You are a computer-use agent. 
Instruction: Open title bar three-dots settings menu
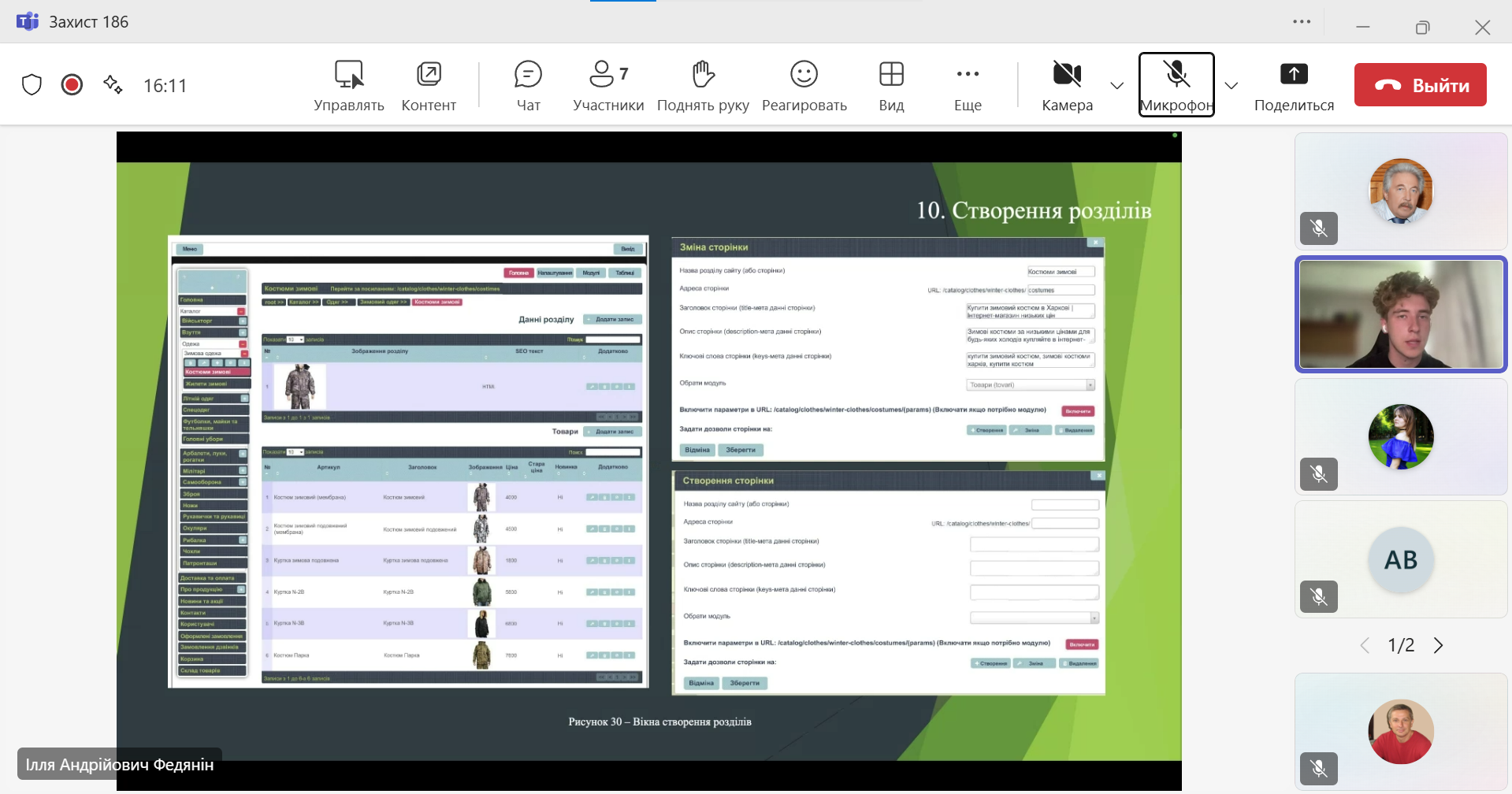[1302, 22]
